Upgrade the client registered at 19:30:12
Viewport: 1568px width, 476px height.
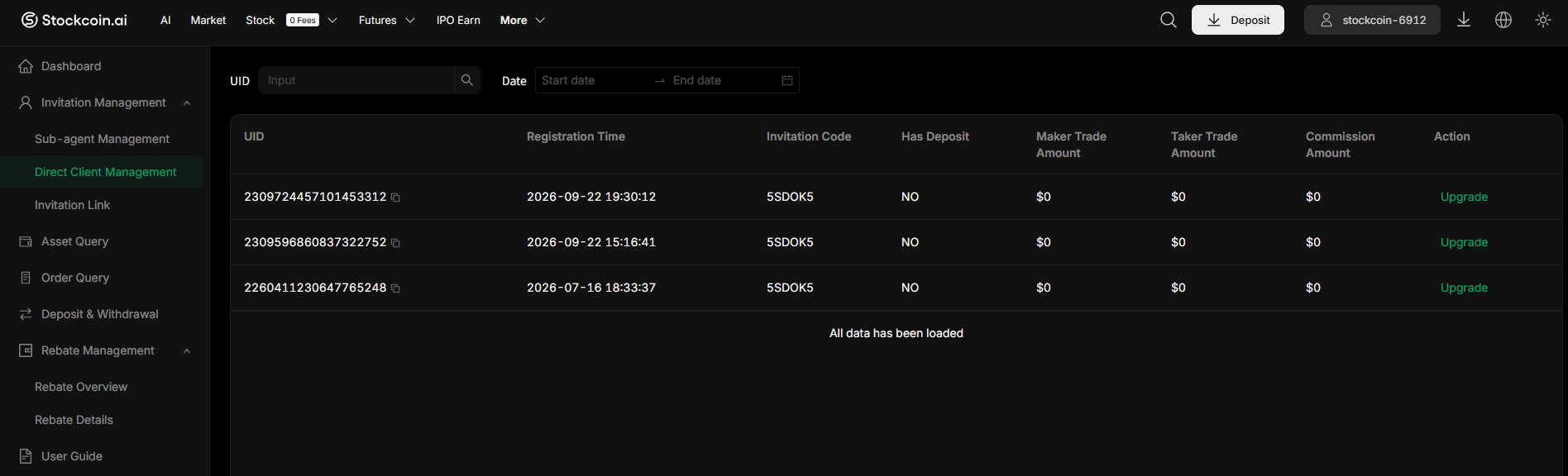(1464, 197)
